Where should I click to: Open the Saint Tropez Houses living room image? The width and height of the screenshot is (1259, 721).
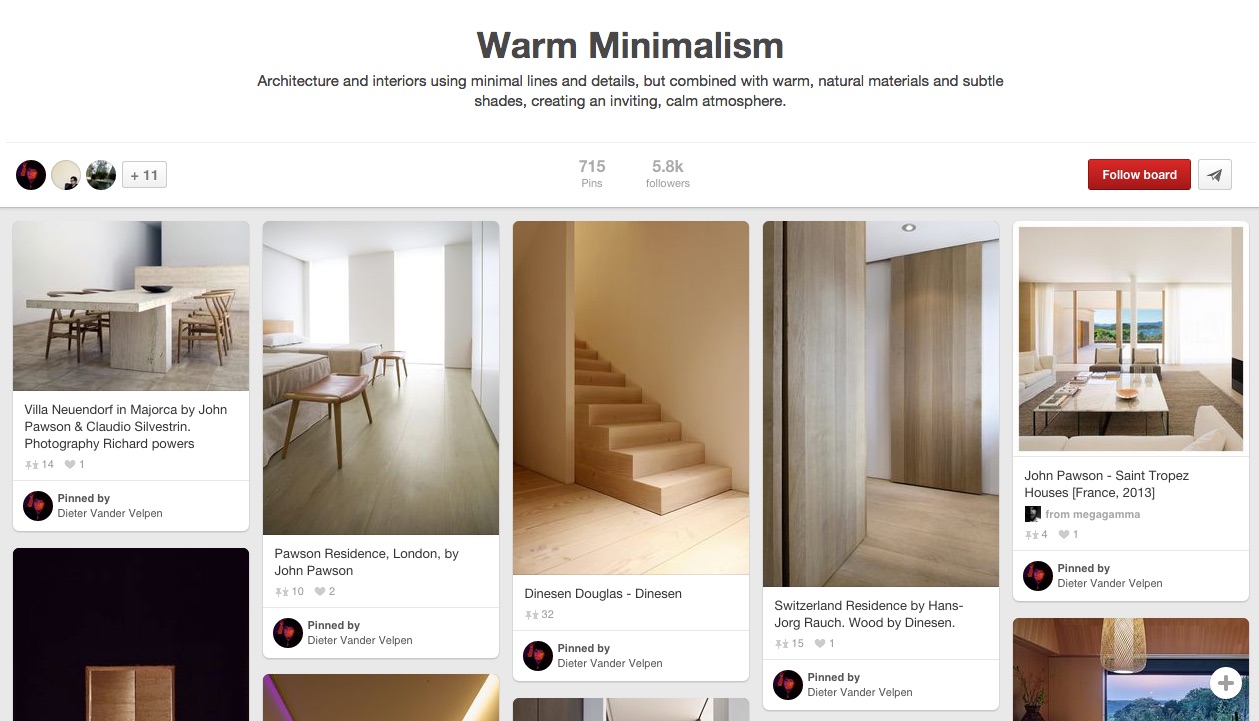[1131, 339]
